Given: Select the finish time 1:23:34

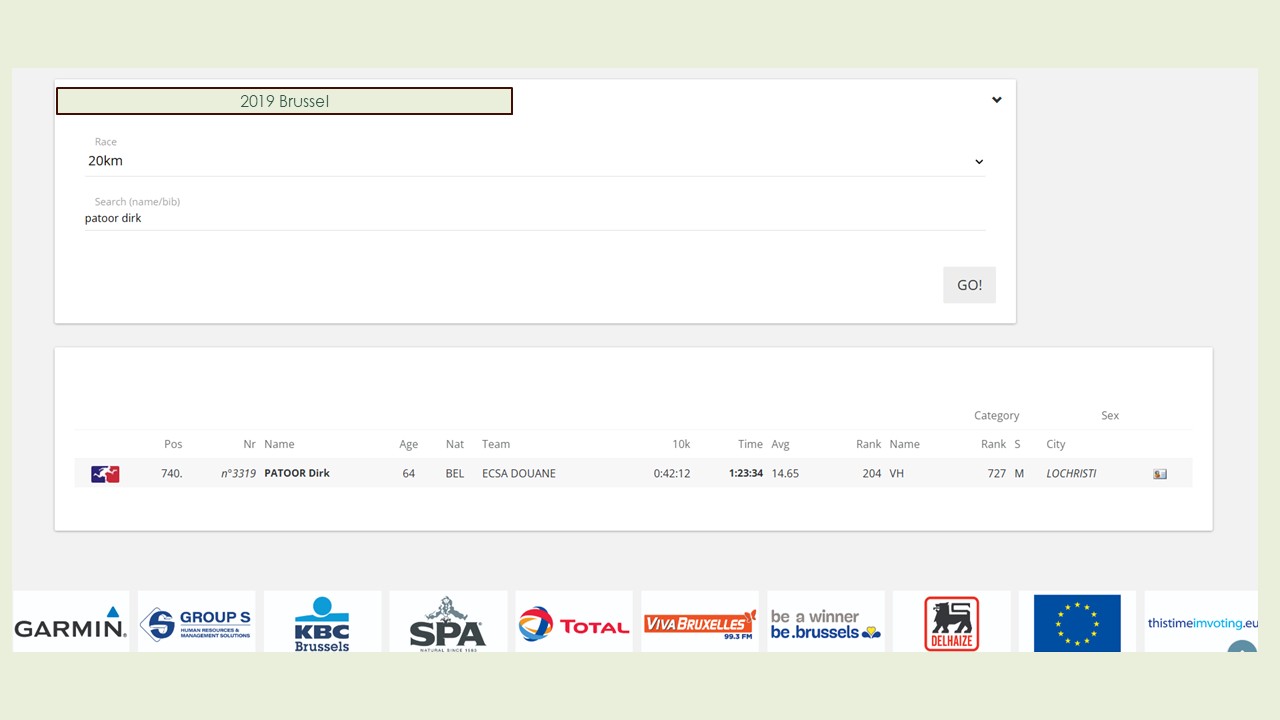Looking at the screenshot, I should (746, 473).
